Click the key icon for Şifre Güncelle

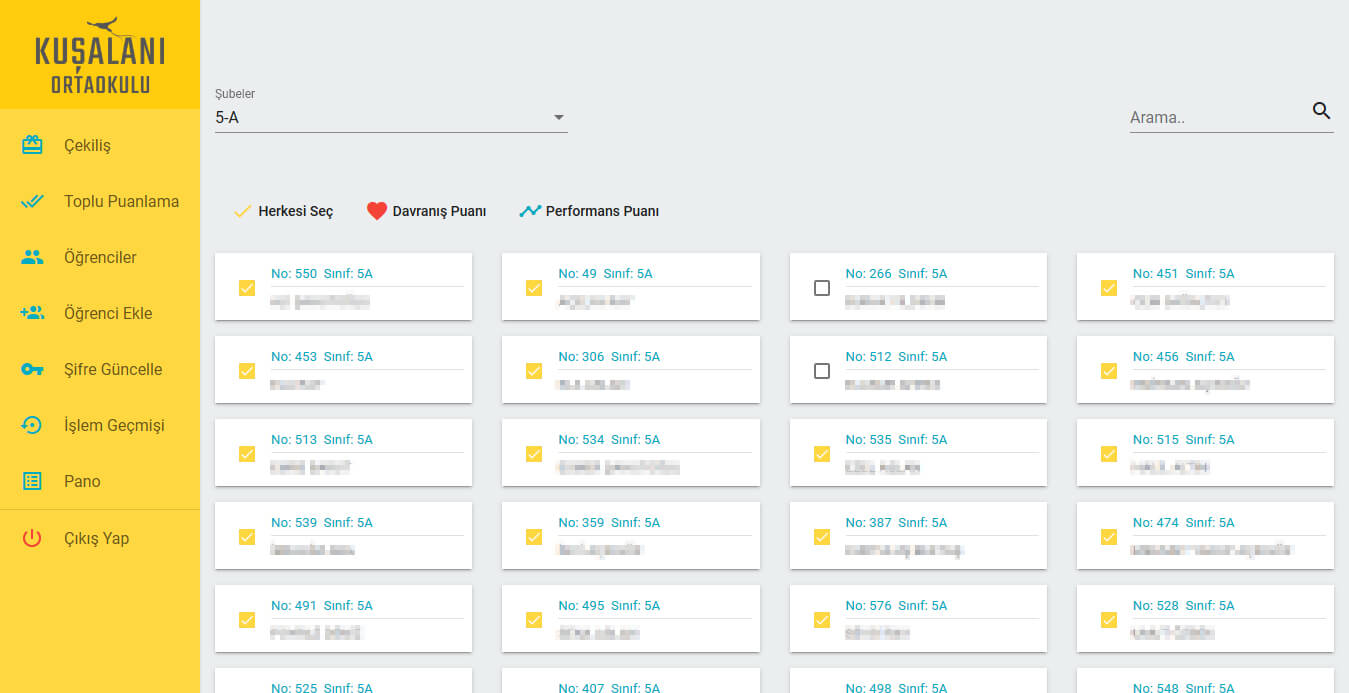tap(32, 369)
